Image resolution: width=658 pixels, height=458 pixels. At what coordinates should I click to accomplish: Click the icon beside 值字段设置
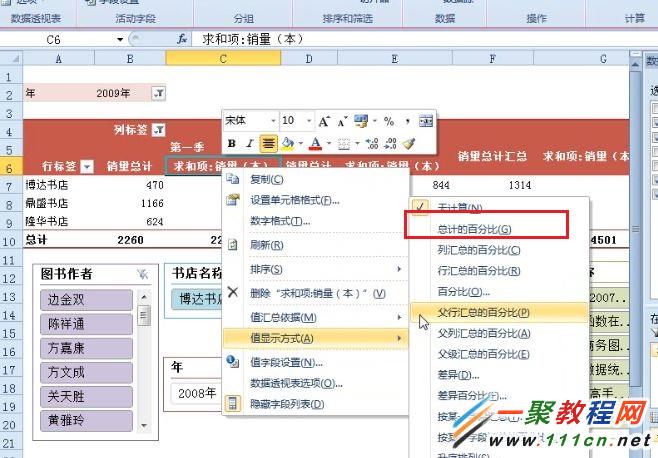(x=232, y=362)
